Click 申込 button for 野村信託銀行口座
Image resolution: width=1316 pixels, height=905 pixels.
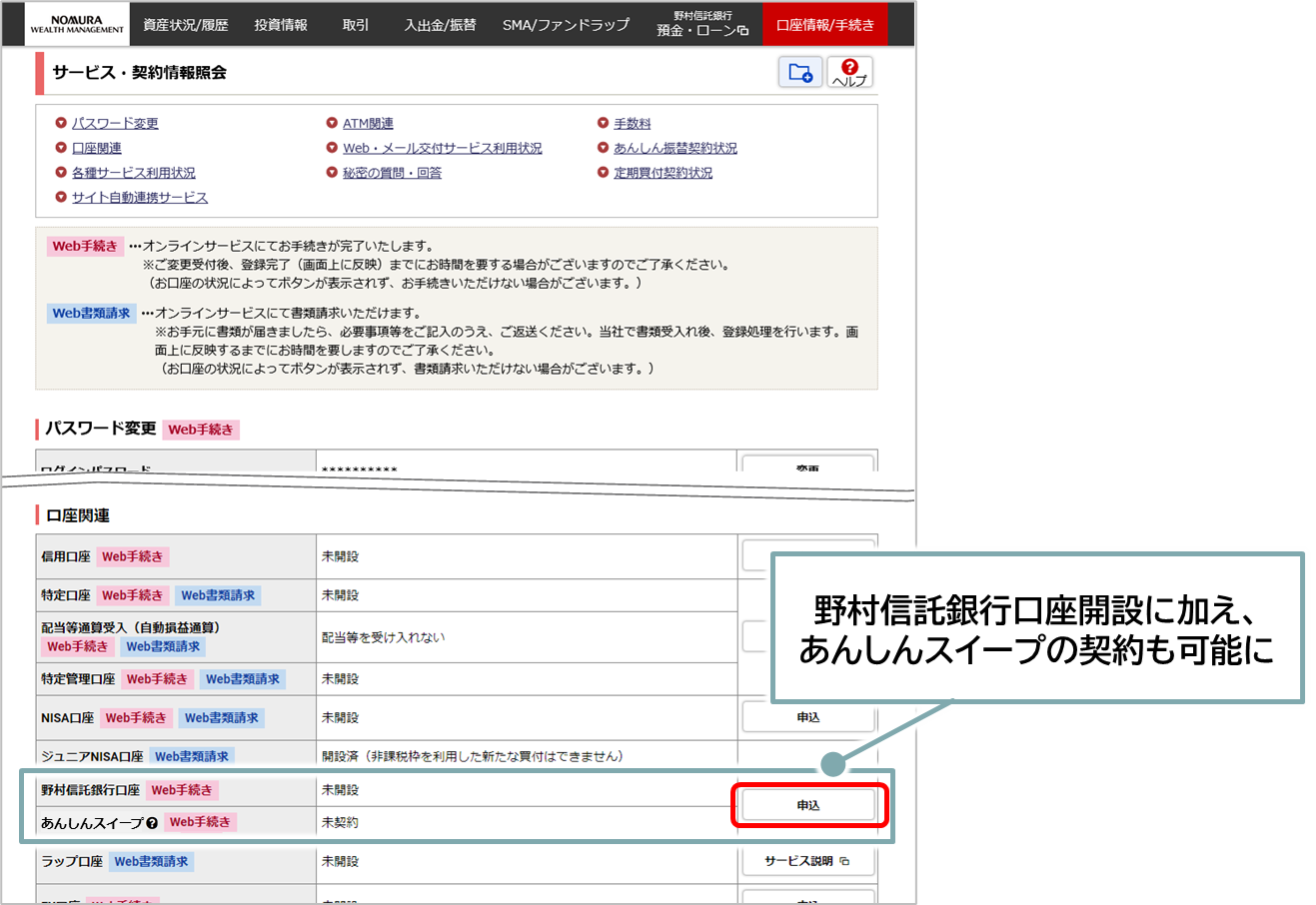(x=807, y=805)
